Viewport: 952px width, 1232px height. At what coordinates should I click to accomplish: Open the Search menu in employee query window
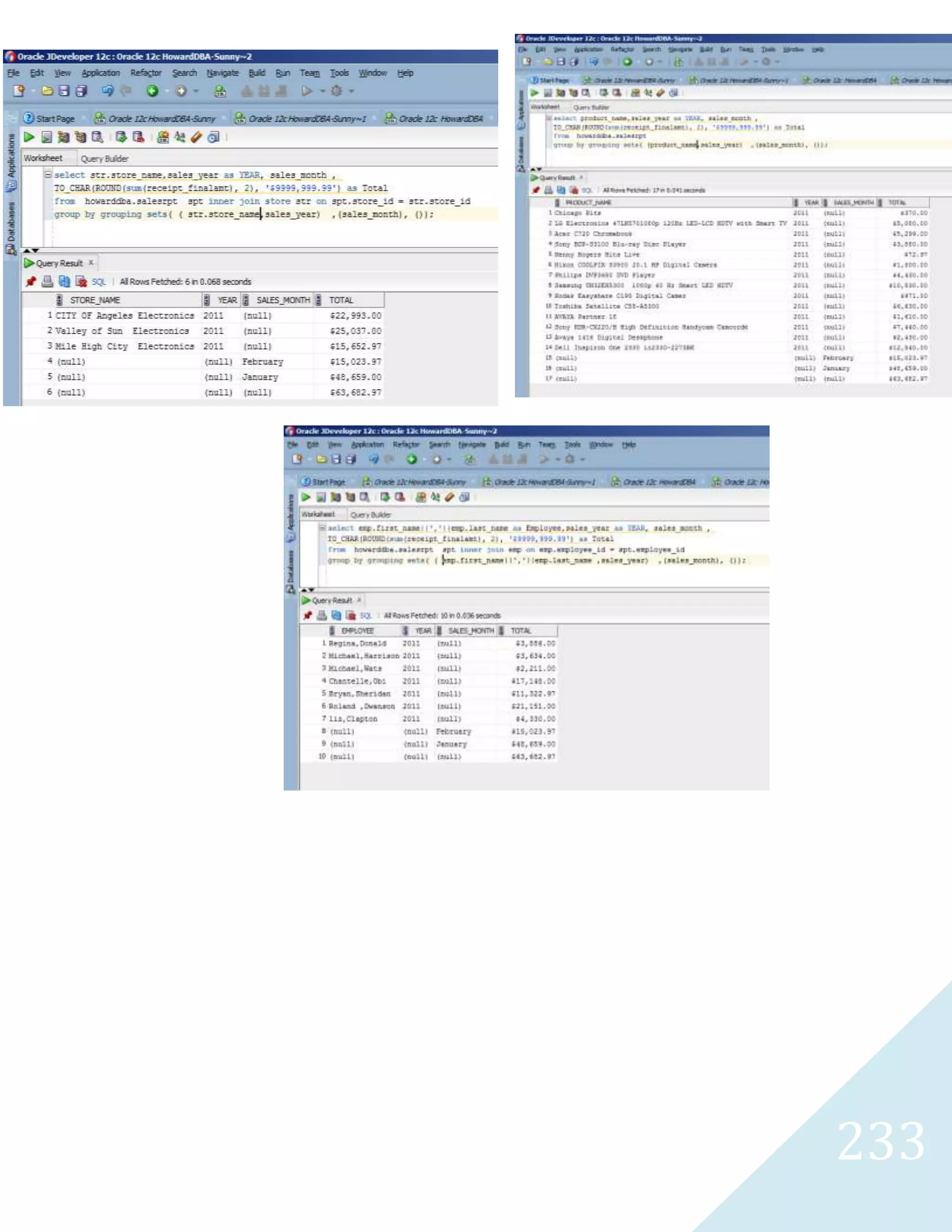[x=440, y=444]
